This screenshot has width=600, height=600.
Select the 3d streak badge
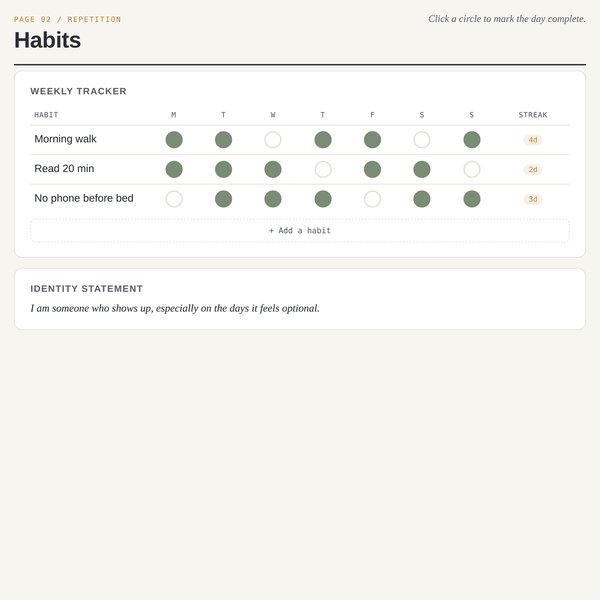coord(533,199)
